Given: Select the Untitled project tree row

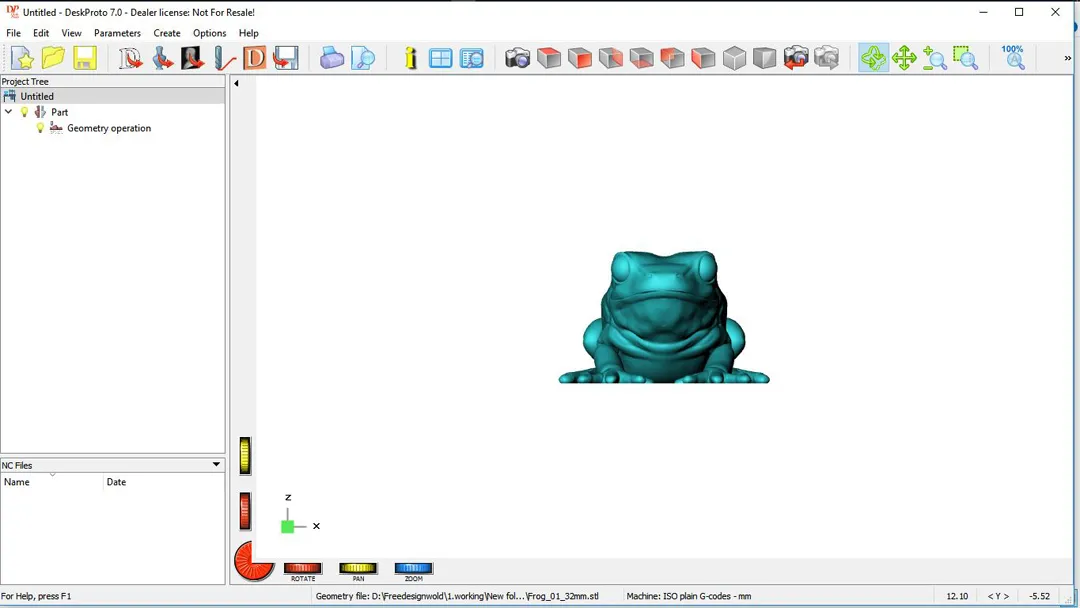Looking at the screenshot, I should pyautogui.click(x=112, y=96).
